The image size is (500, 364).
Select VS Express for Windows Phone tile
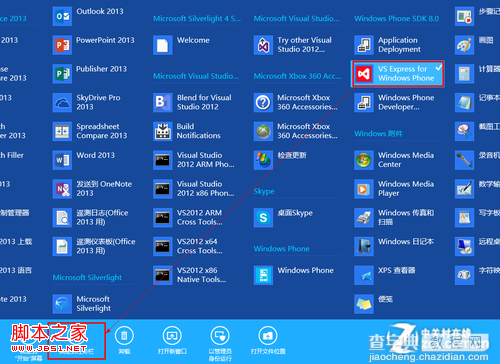398,74
